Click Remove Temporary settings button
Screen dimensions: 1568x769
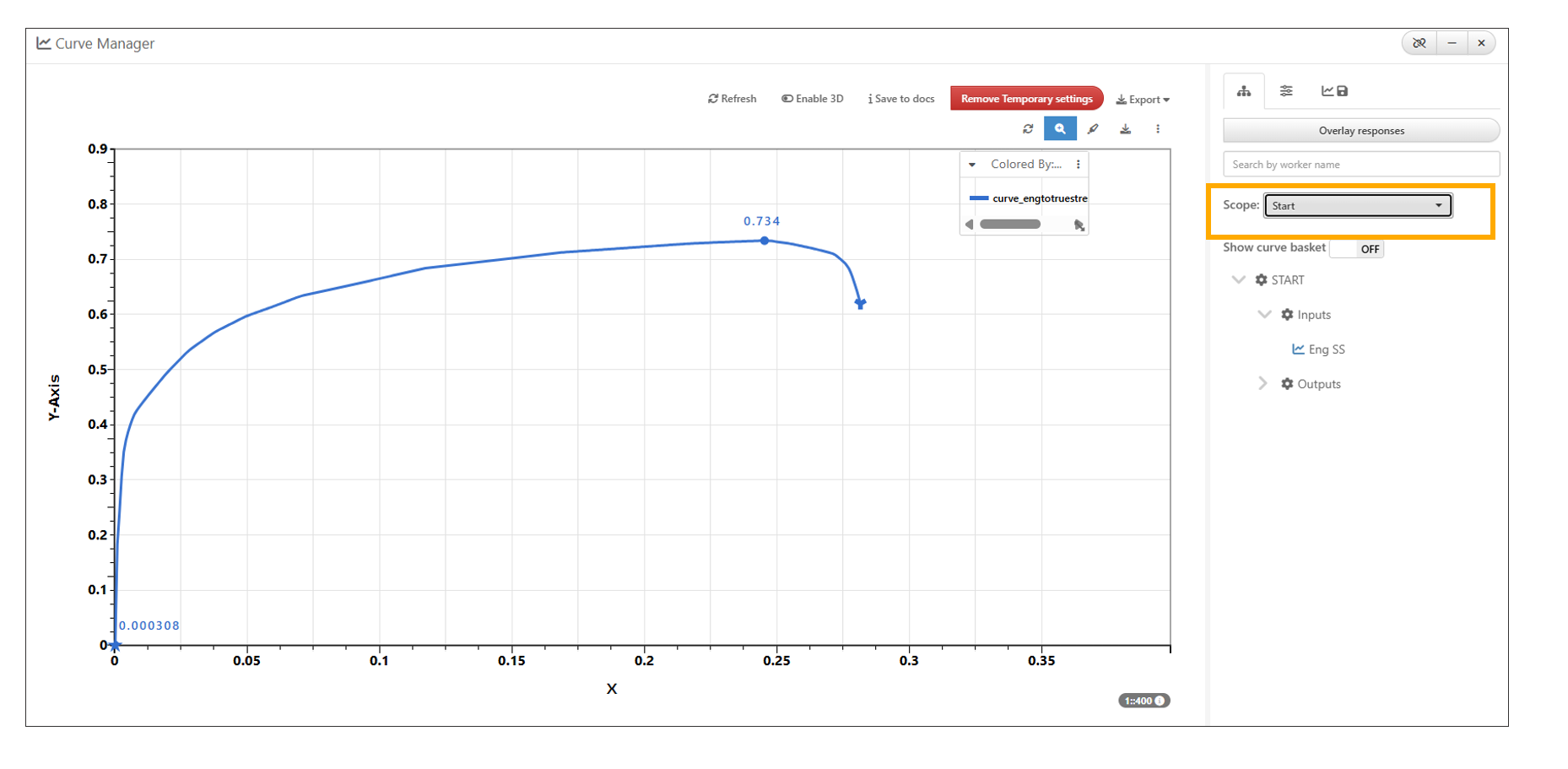coord(1026,99)
